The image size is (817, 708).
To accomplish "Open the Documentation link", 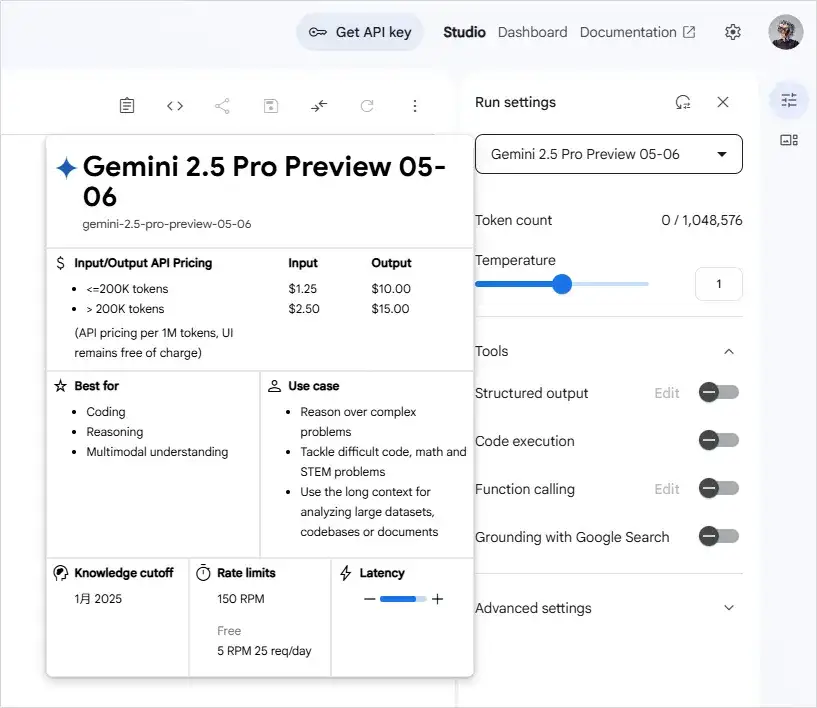I will (637, 32).
